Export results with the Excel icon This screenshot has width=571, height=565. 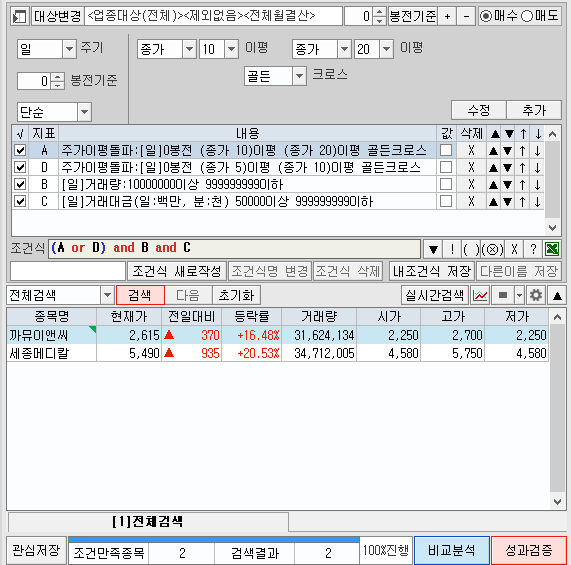552,249
